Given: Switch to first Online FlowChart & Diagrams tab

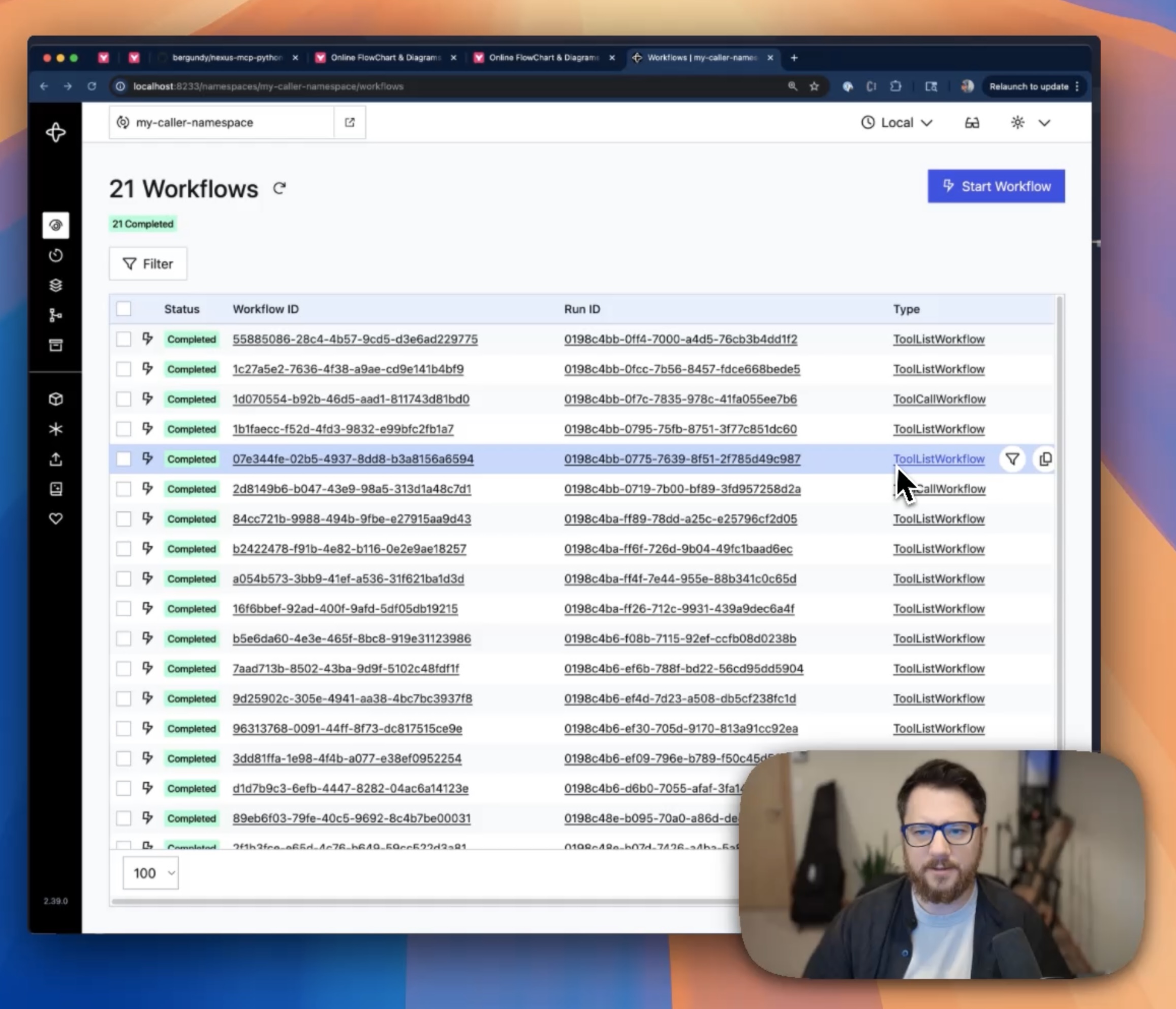Looking at the screenshot, I should click(385, 57).
